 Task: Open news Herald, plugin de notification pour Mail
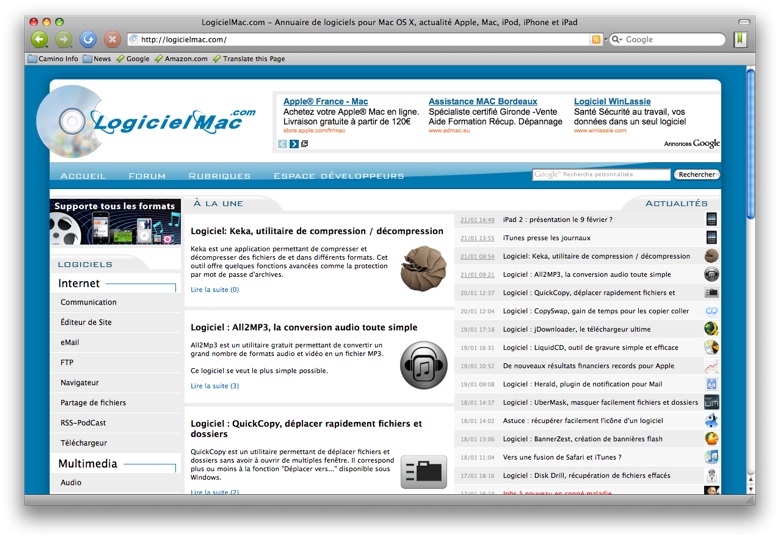click(583, 384)
